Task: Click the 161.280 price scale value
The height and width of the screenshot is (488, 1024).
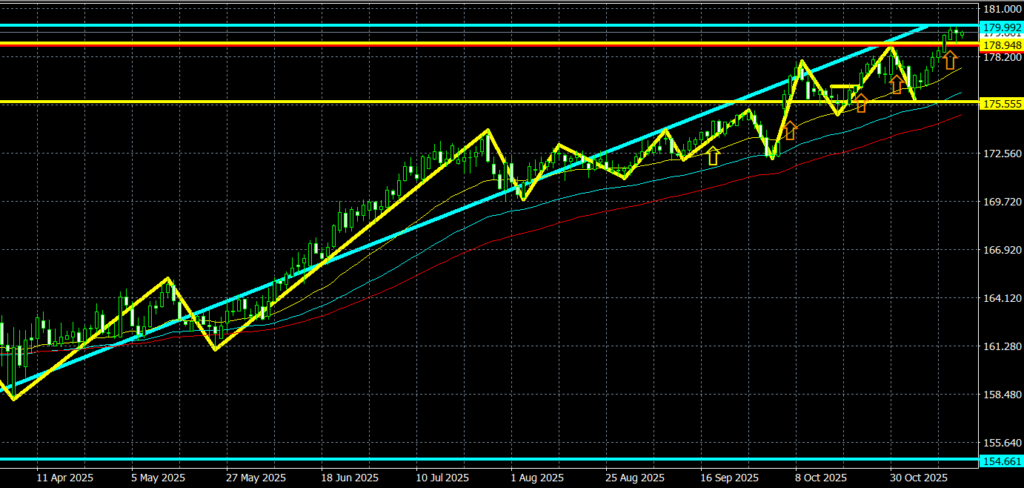Action: (1001, 346)
